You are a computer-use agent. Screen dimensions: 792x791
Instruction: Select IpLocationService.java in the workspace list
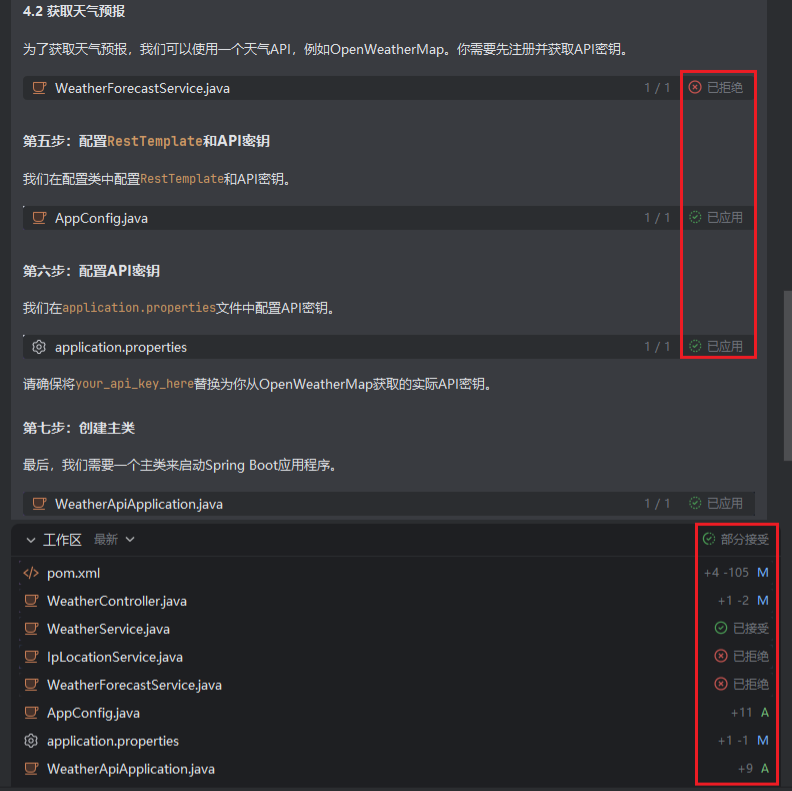pyautogui.click(x=115, y=657)
